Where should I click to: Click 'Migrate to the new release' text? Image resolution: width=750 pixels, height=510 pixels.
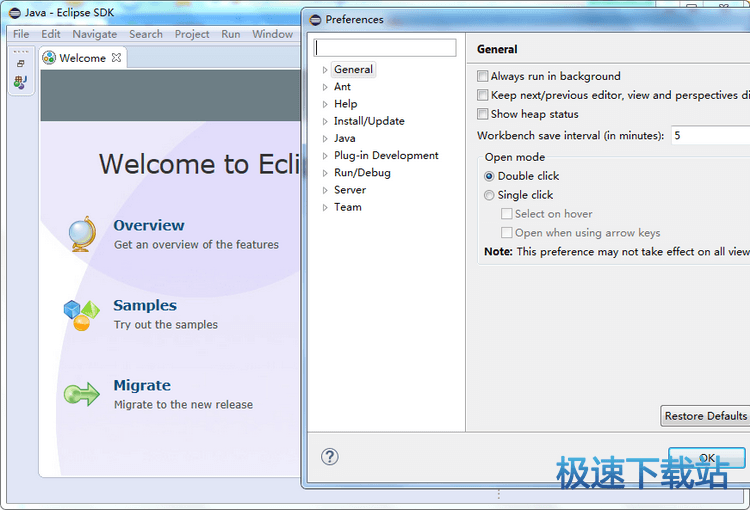click(x=183, y=404)
